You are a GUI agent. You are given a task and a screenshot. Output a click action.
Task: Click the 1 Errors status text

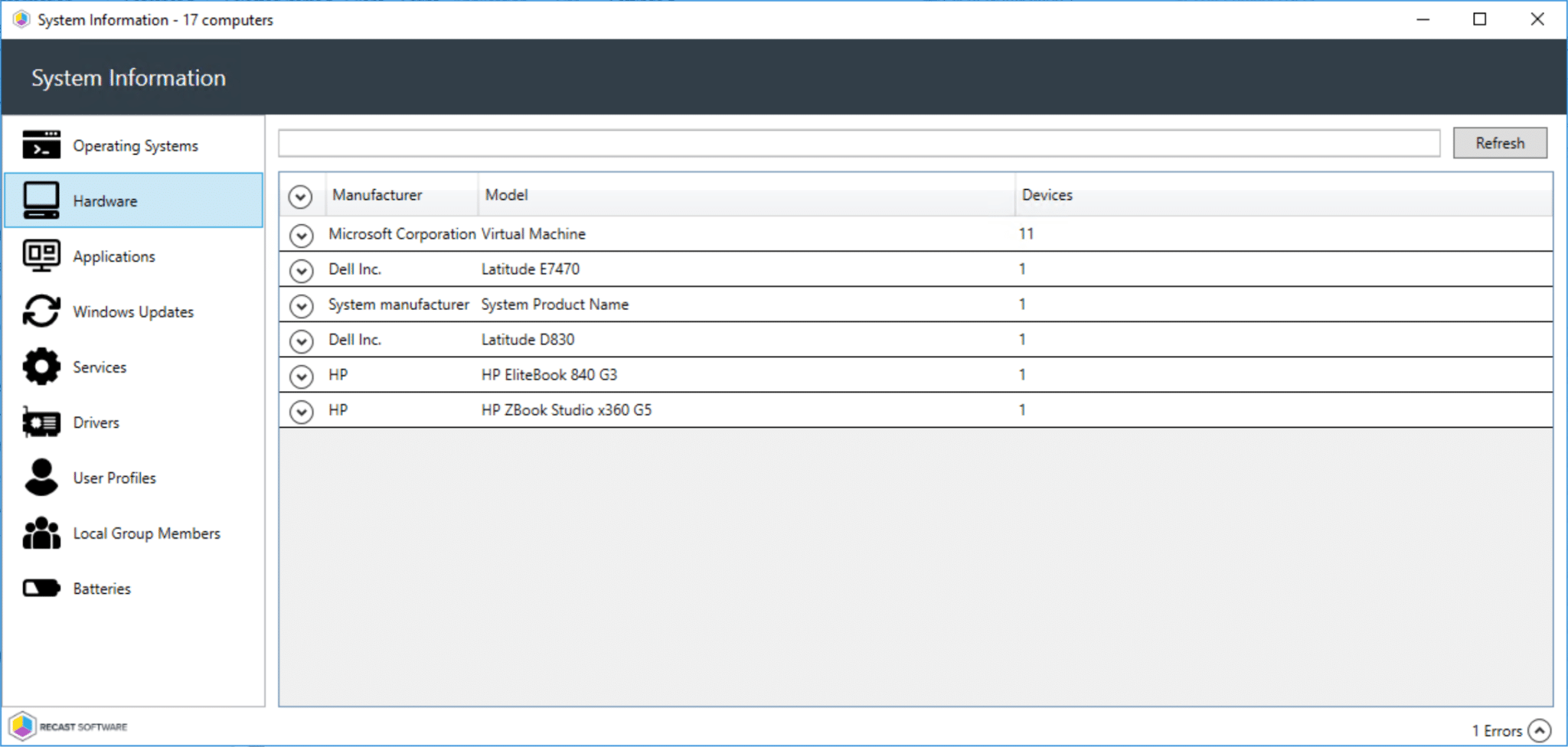pyautogui.click(x=1497, y=731)
